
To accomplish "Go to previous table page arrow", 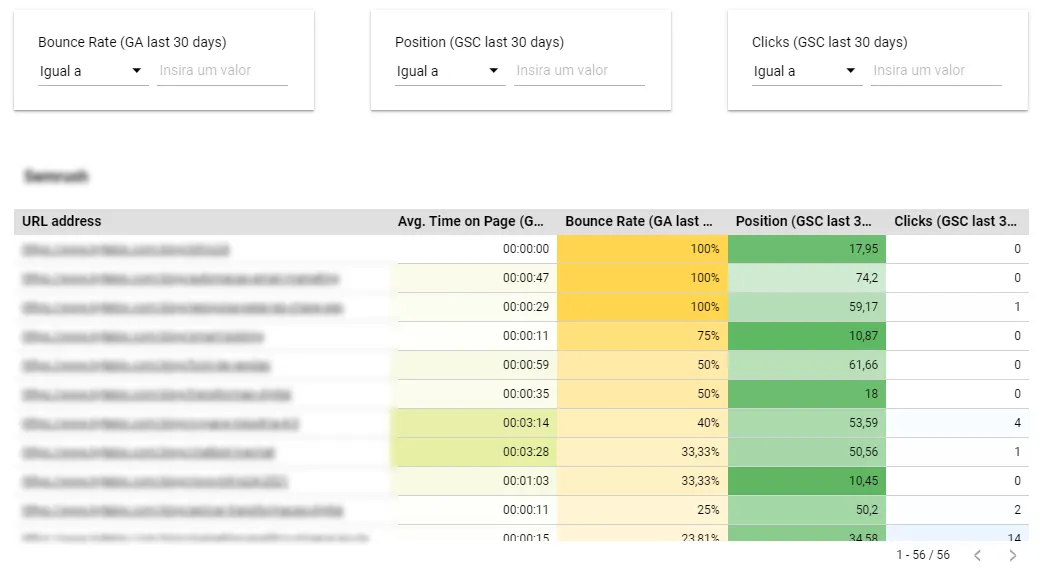I will coord(978,555).
